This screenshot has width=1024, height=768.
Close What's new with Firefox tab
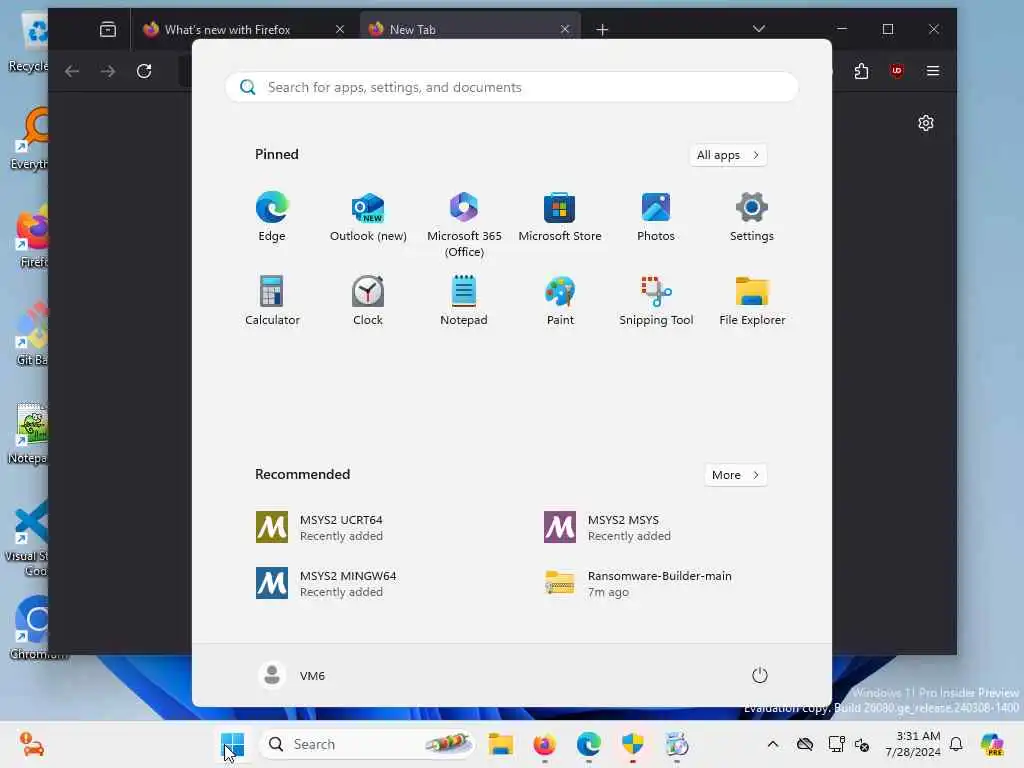pyautogui.click(x=340, y=29)
